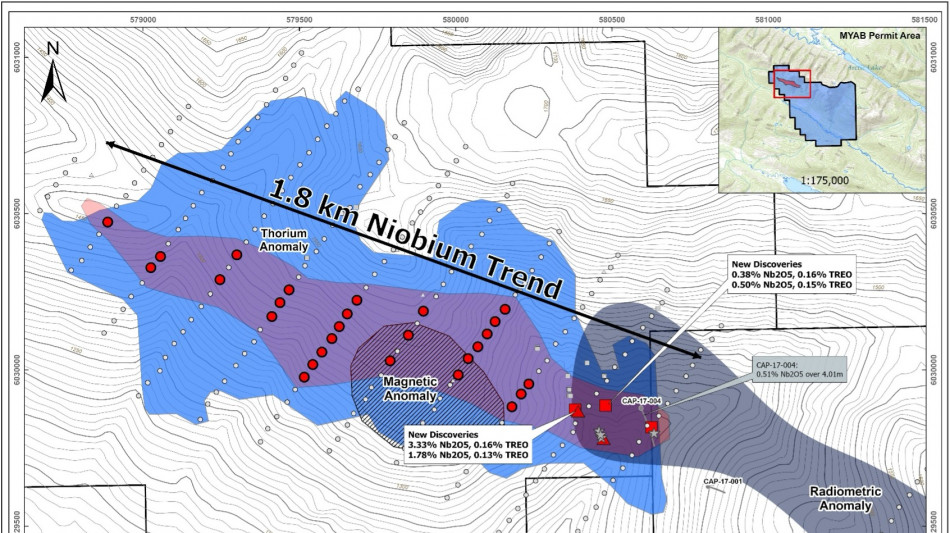Click the Magnetic Anomaly label text
Screen dimensions: 950x533
coord(410,389)
